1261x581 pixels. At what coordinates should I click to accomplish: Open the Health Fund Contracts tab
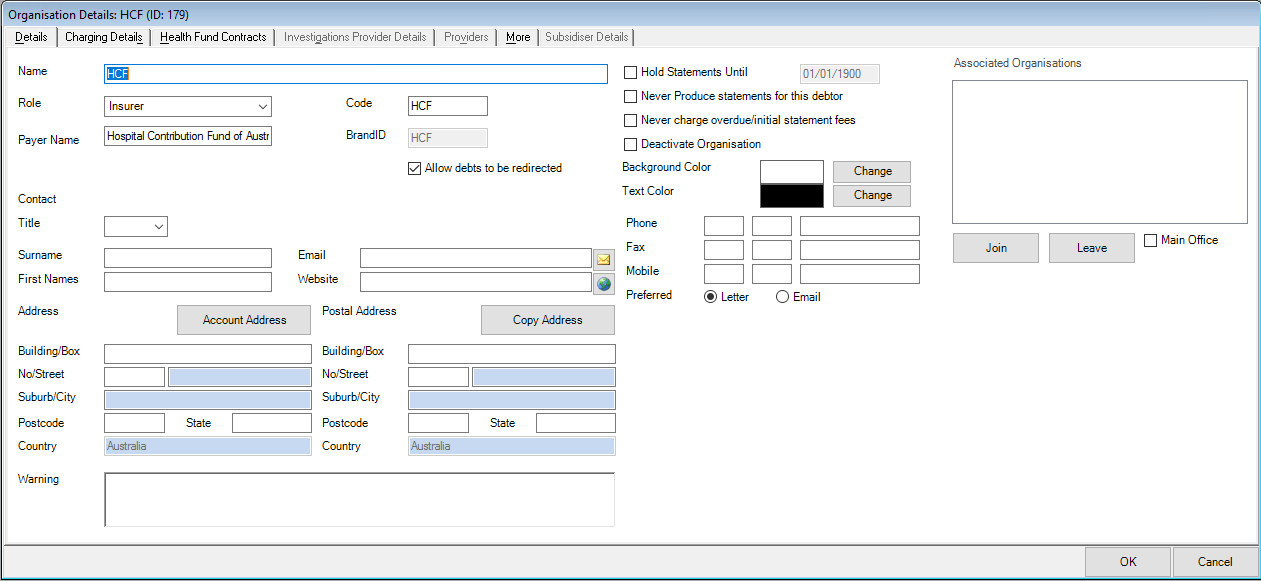pos(213,37)
